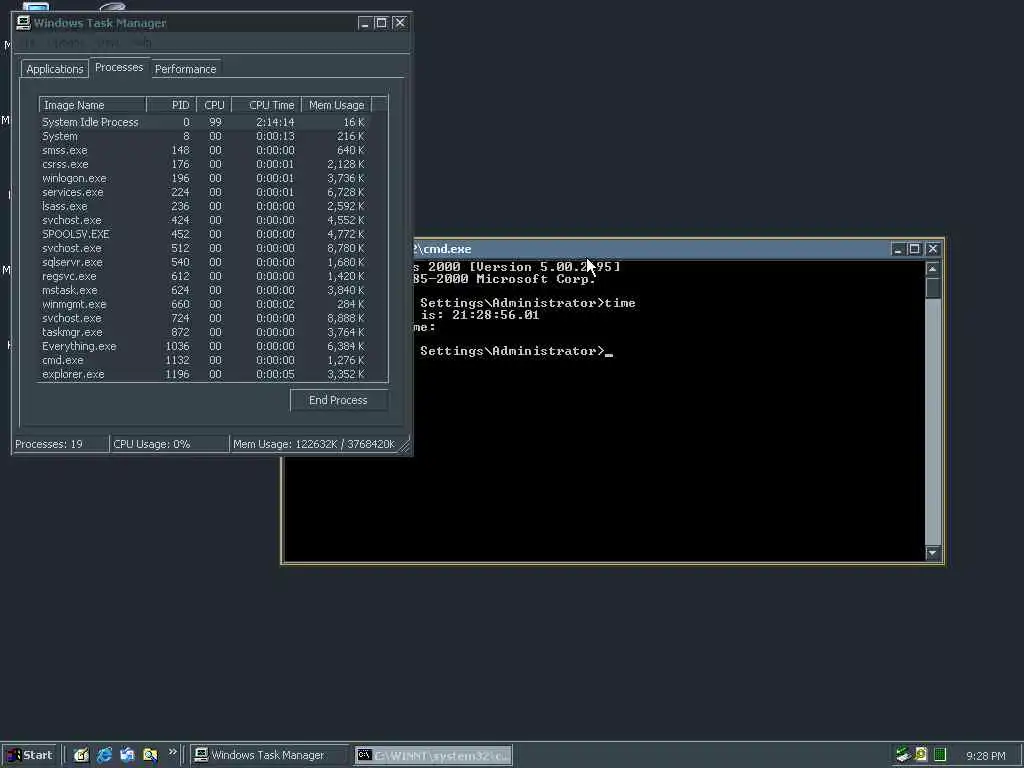The width and height of the screenshot is (1024, 768).
Task: Click the 9:28 PM system clock
Action: (985, 756)
